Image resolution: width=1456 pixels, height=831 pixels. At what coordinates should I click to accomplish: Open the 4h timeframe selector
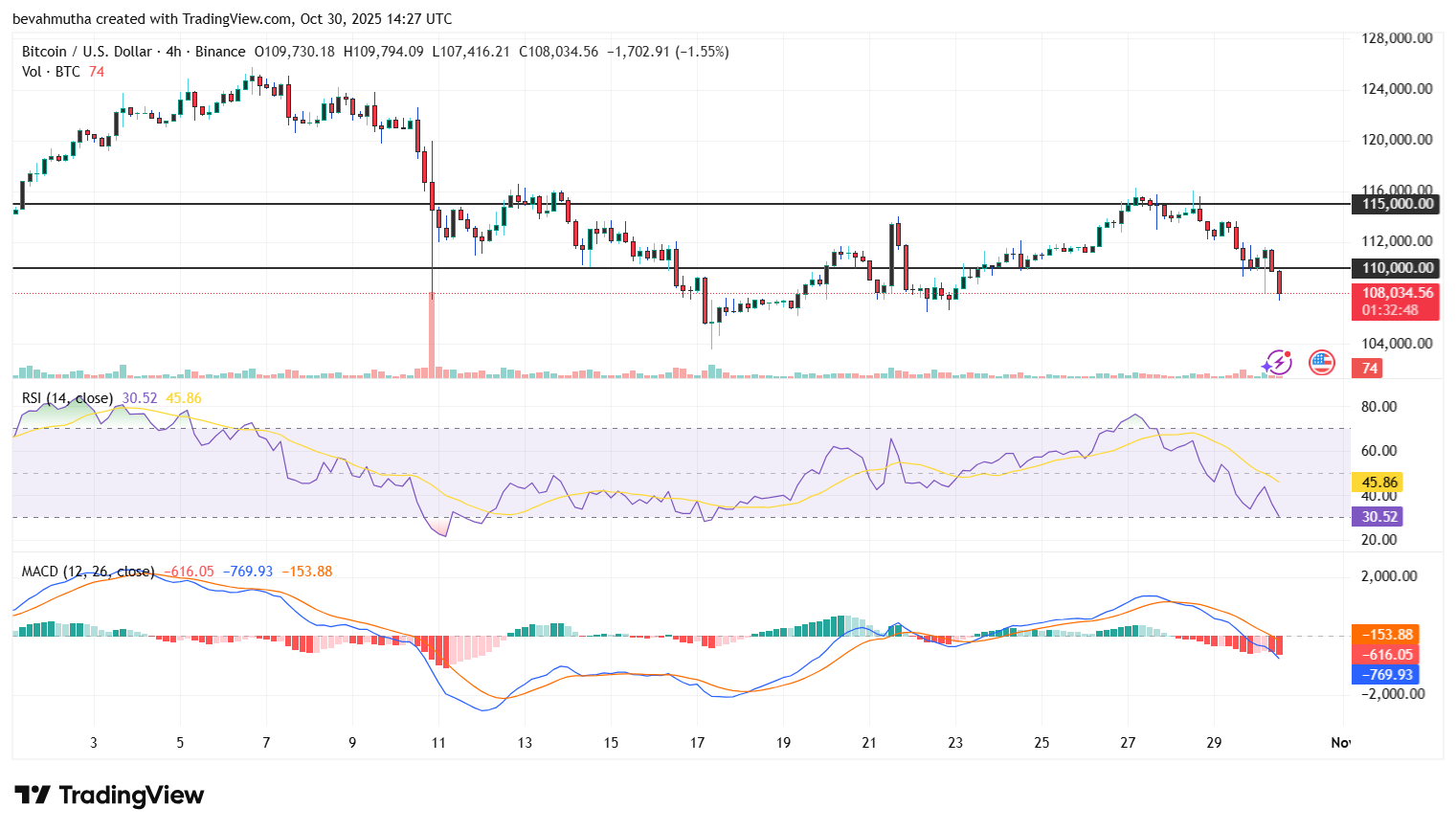tap(173, 52)
